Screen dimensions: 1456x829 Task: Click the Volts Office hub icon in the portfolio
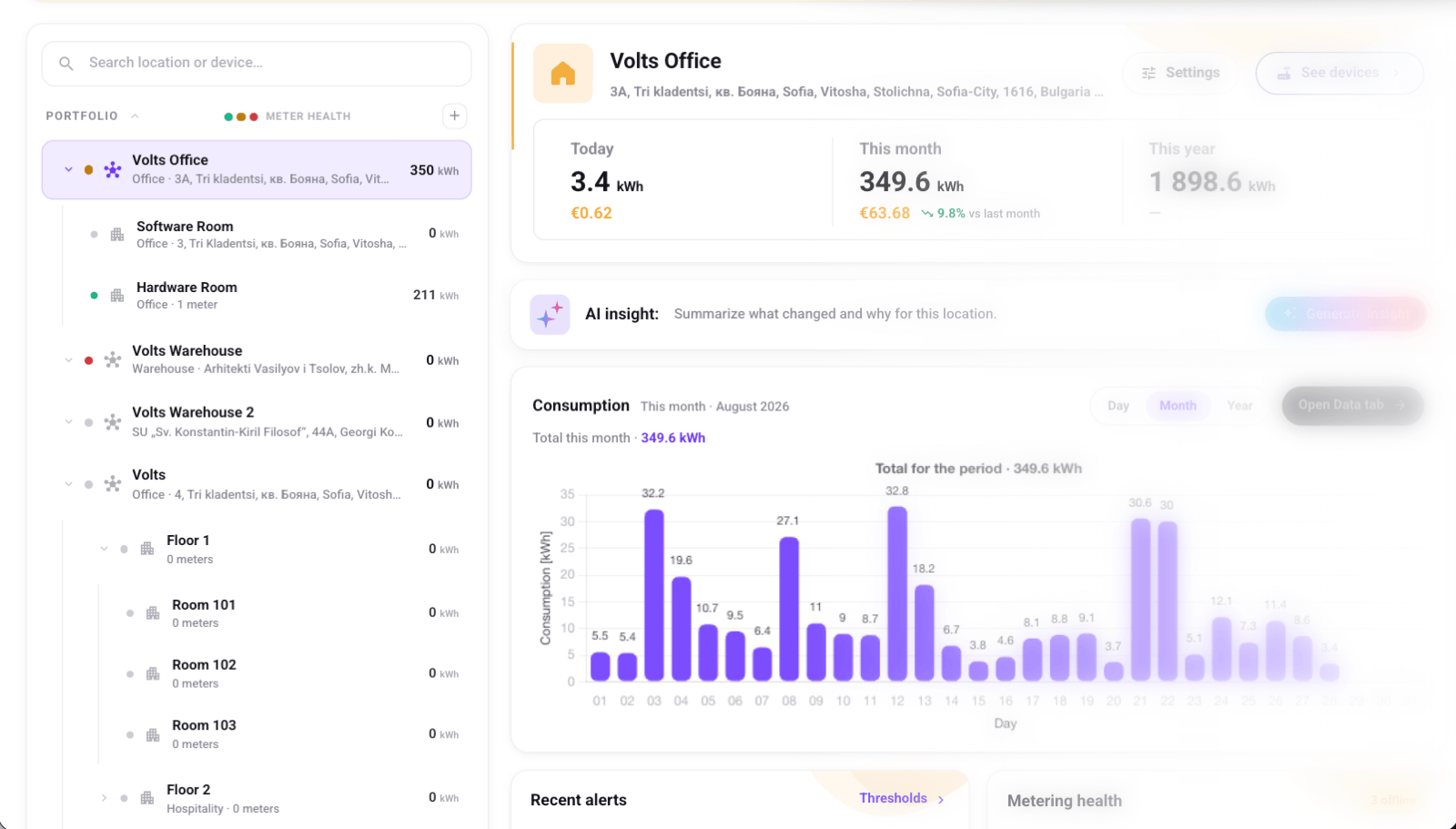pos(113,170)
